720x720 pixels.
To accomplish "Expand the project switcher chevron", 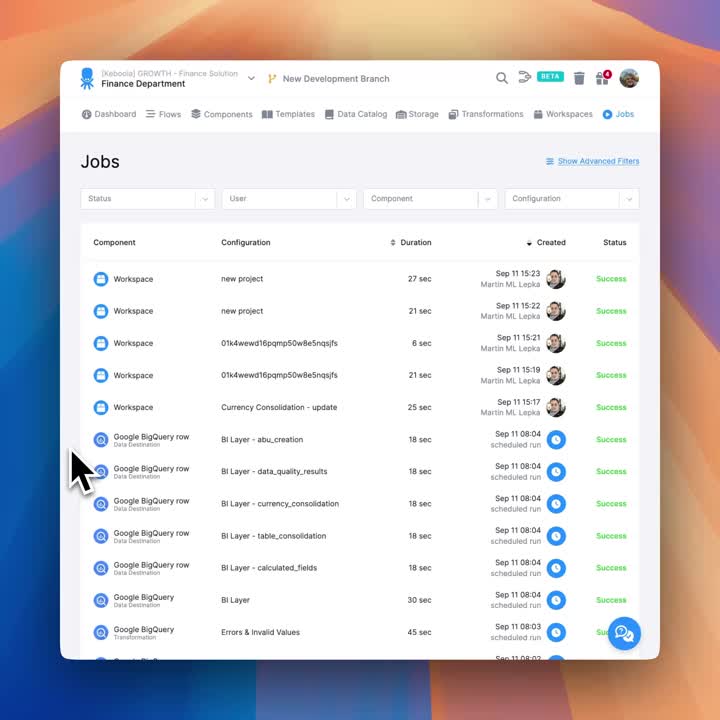I will tap(251, 78).
